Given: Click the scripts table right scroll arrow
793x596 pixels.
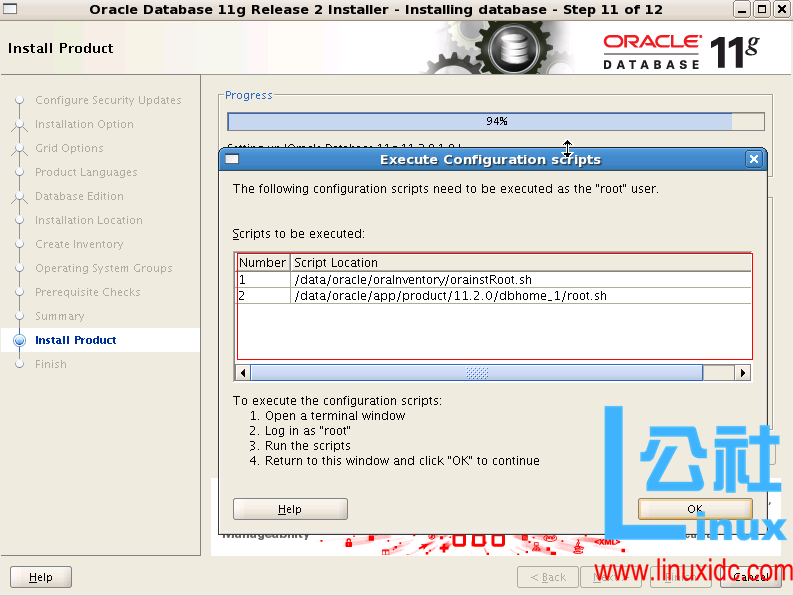Looking at the screenshot, I should 742,373.
